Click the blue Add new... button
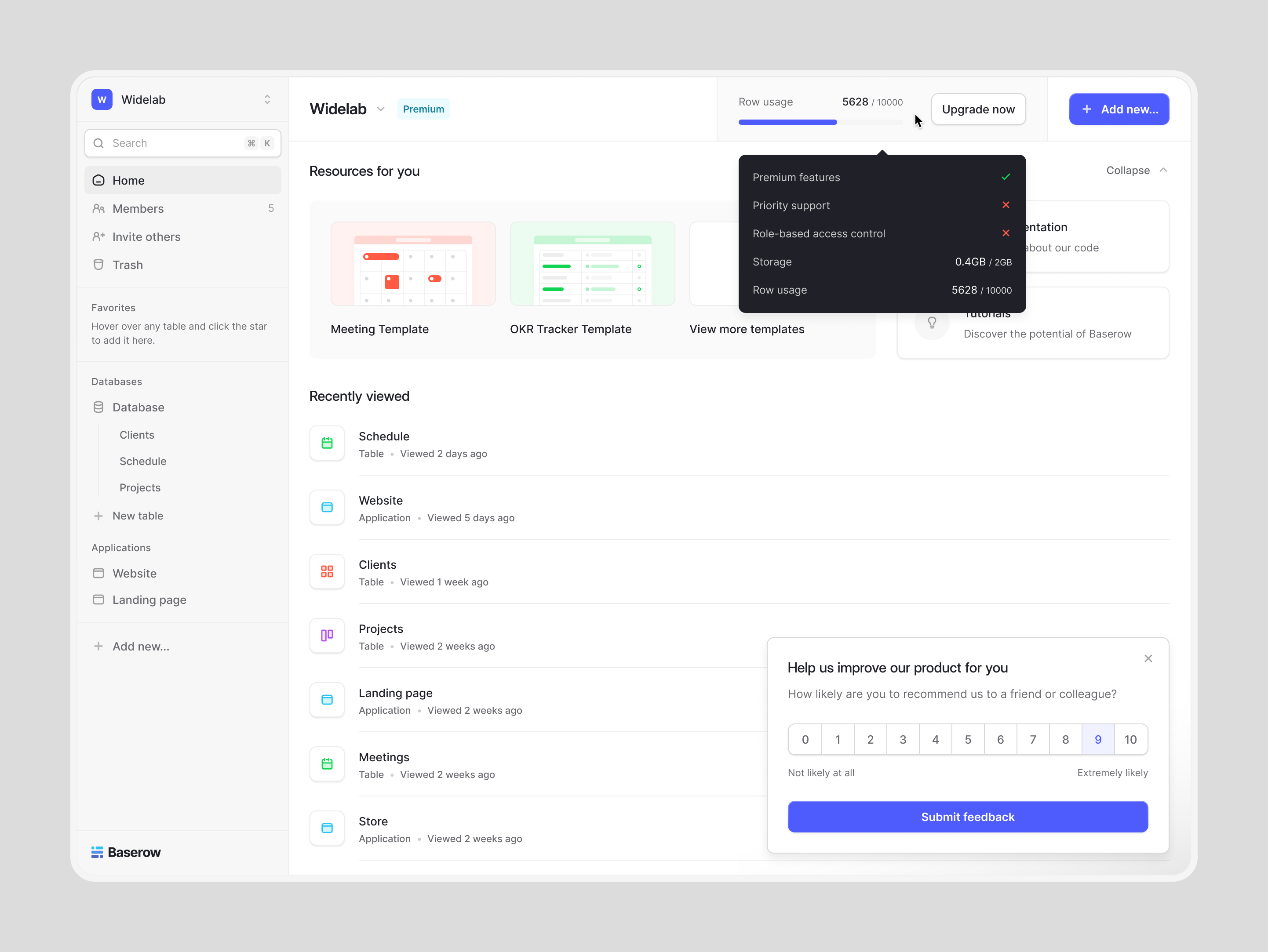Screen dimensions: 1268x952 coord(1119,109)
